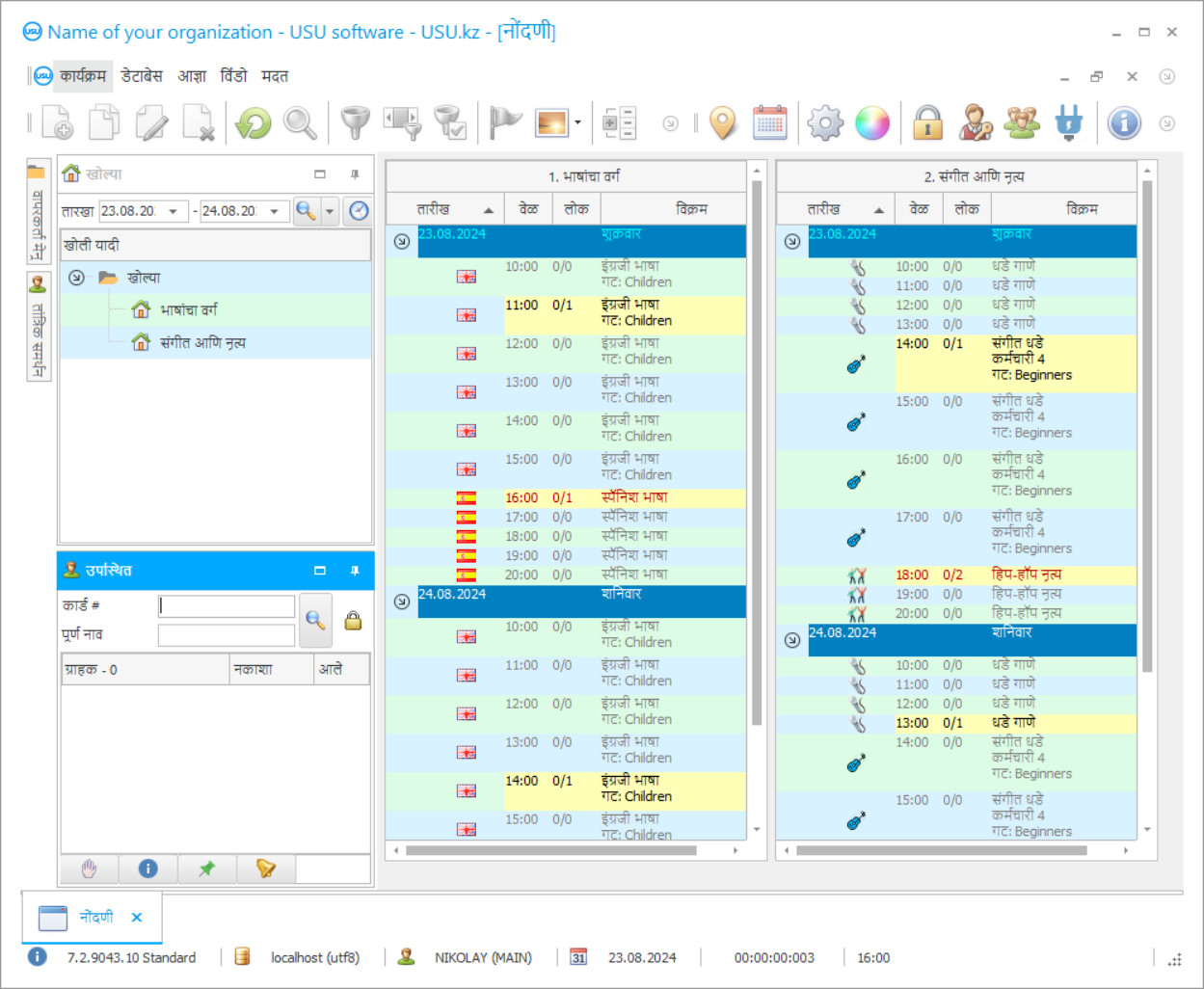Click the कार्ड # input field
Image resolution: width=1204 pixels, height=989 pixels.
227,605
